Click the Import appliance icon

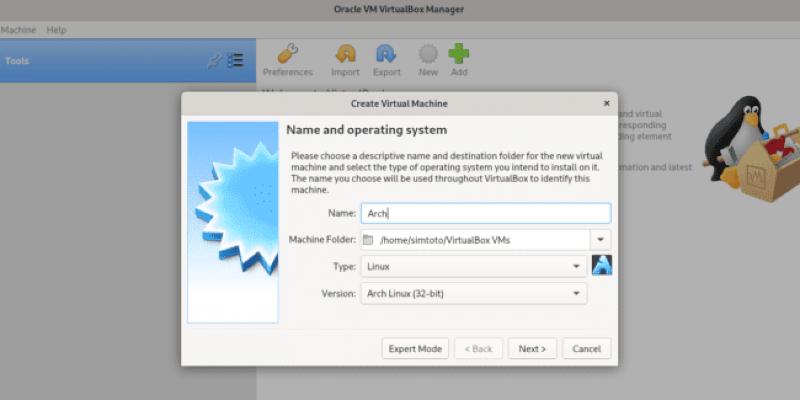click(x=345, y=54)
